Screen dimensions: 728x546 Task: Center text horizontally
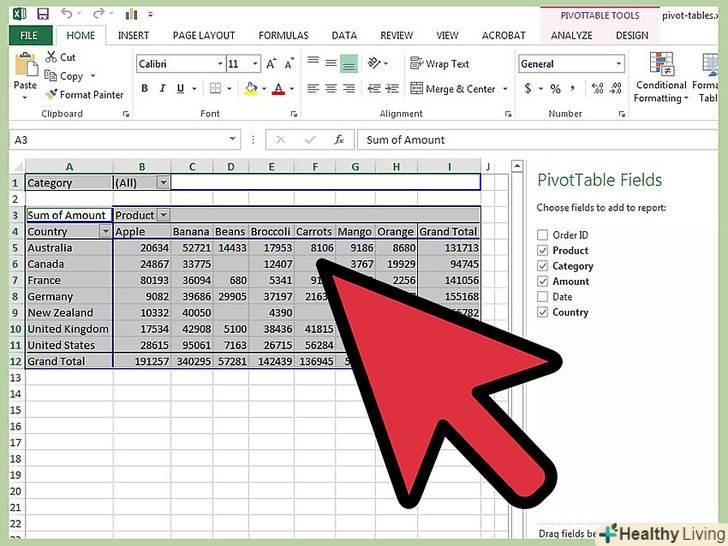point(331,88)
